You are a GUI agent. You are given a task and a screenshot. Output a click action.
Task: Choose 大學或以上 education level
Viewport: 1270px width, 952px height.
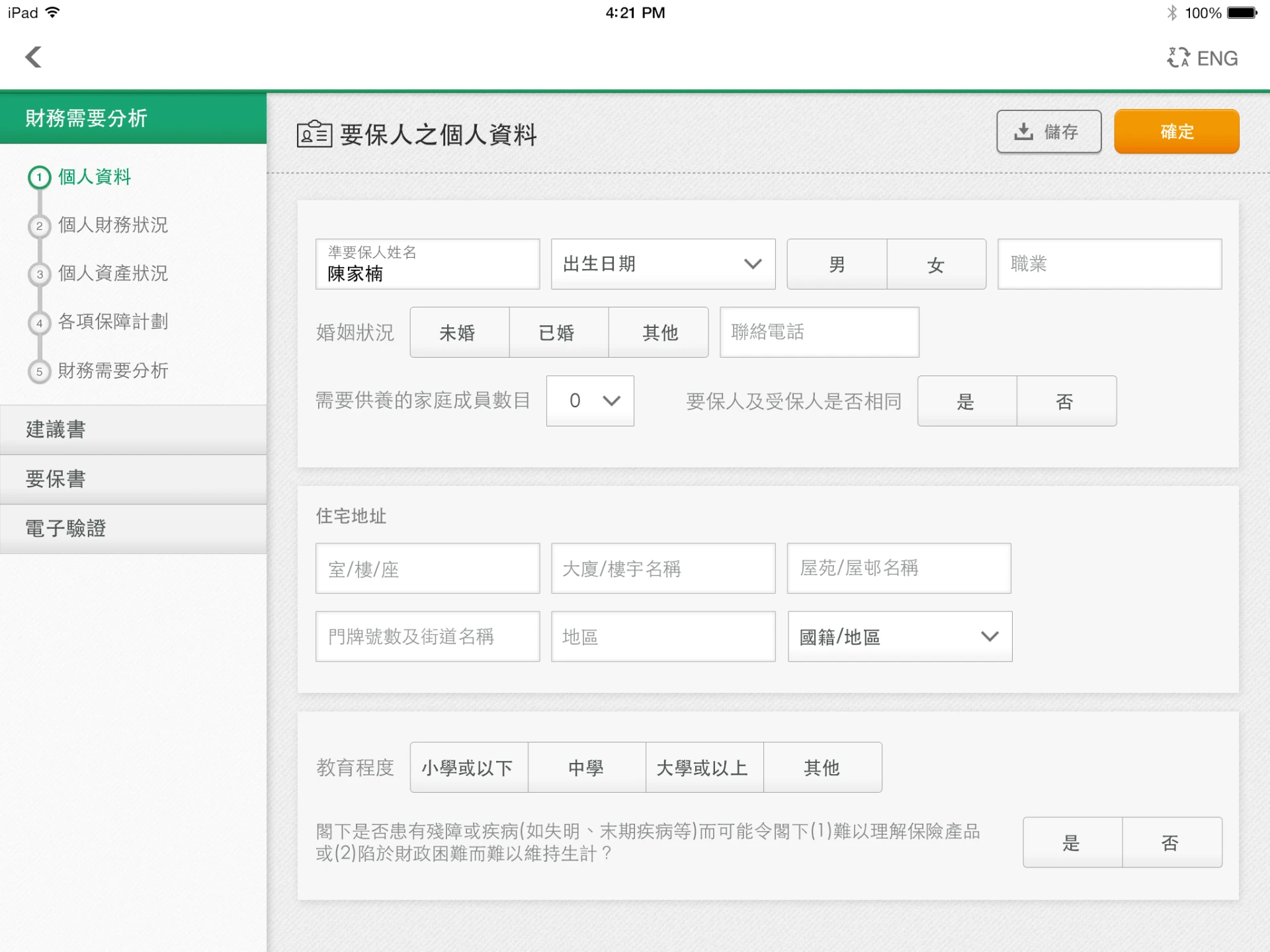[704, 767]
